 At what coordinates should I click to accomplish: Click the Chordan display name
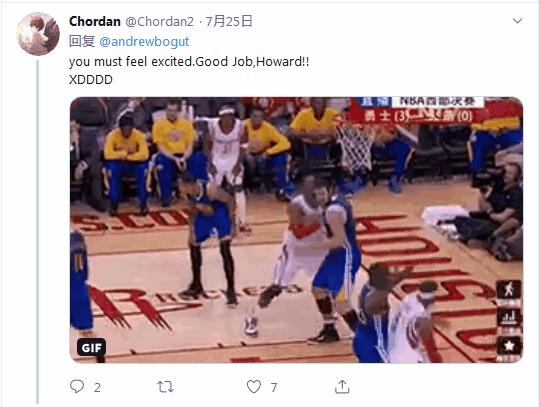(95, 21)
